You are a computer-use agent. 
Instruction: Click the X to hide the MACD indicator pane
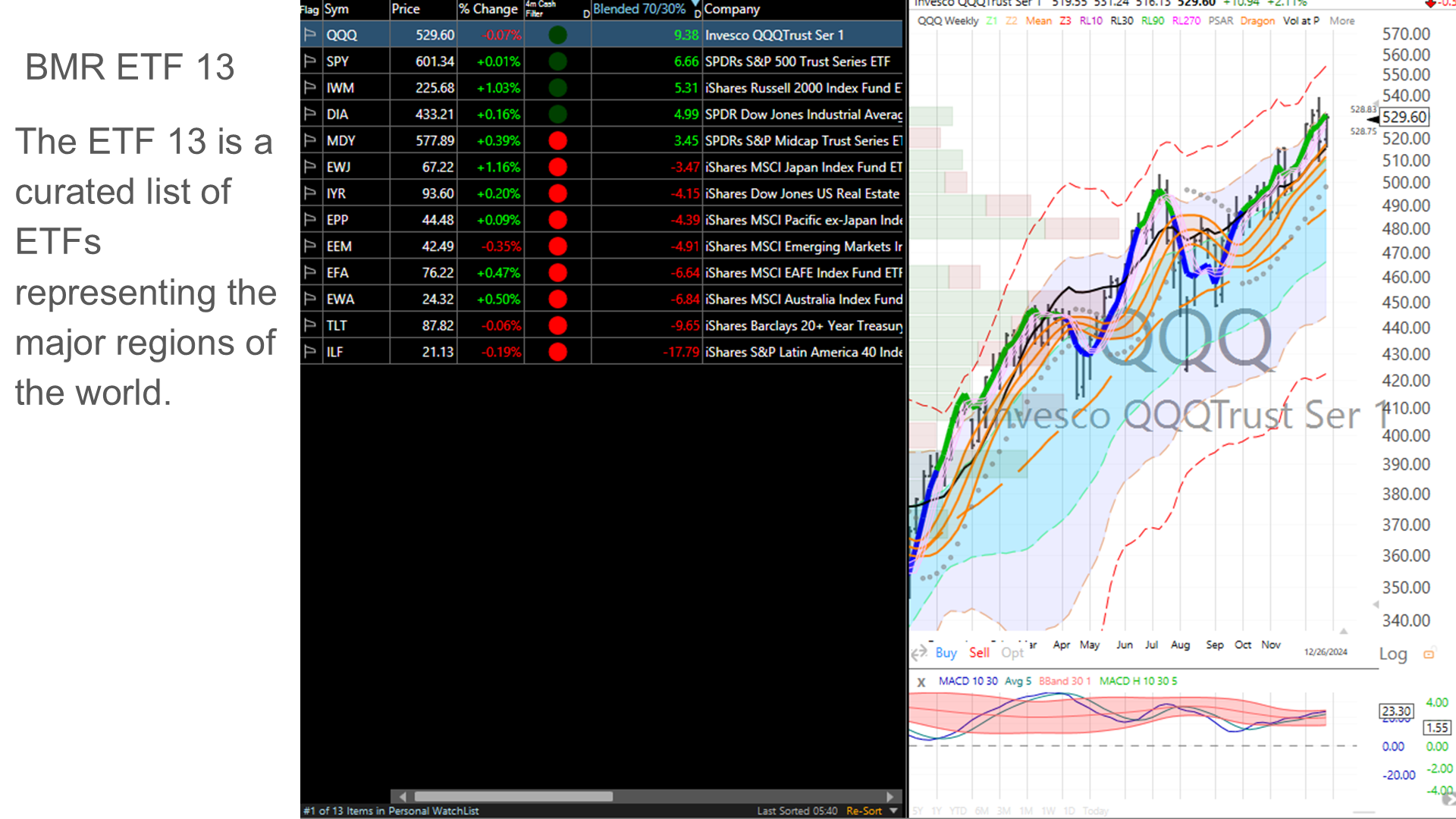920,682
